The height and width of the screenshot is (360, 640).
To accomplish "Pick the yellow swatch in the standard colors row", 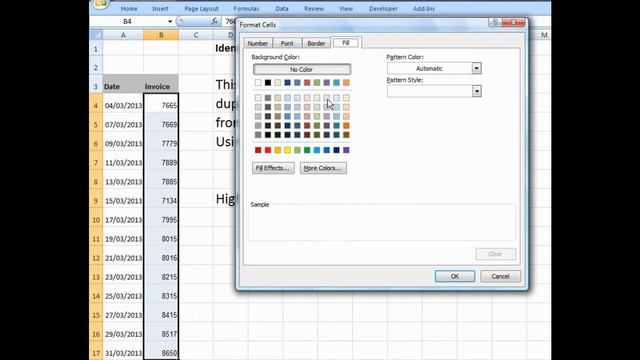I will pyautogui.click(x=287, y=150).
